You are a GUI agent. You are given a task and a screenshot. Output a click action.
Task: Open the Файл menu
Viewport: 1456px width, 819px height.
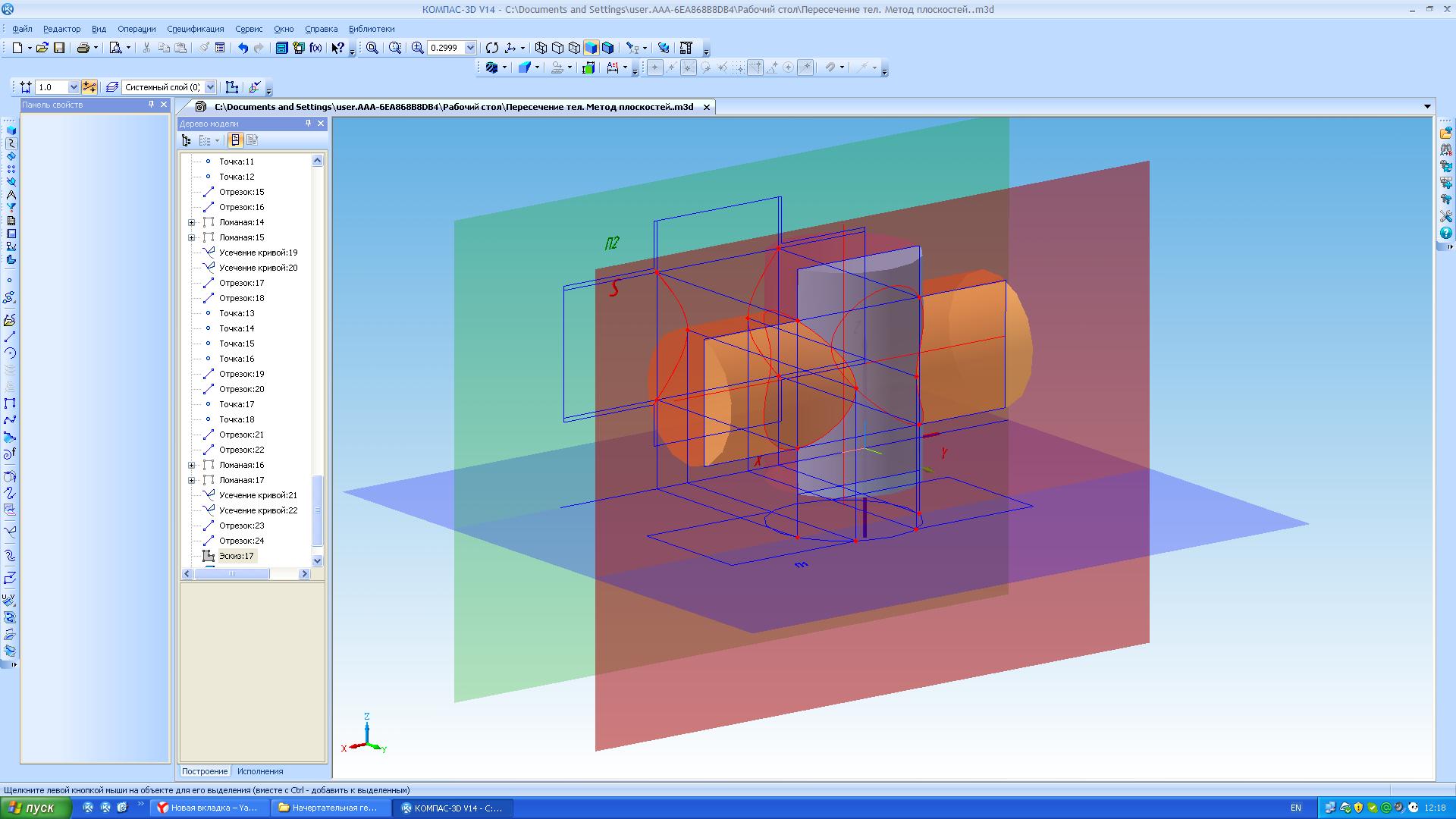pos(22,29)
